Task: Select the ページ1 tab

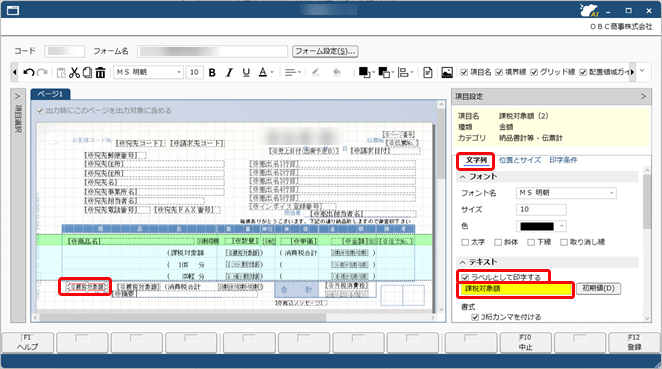Action: pyautogui.click(x=50, y=94)
